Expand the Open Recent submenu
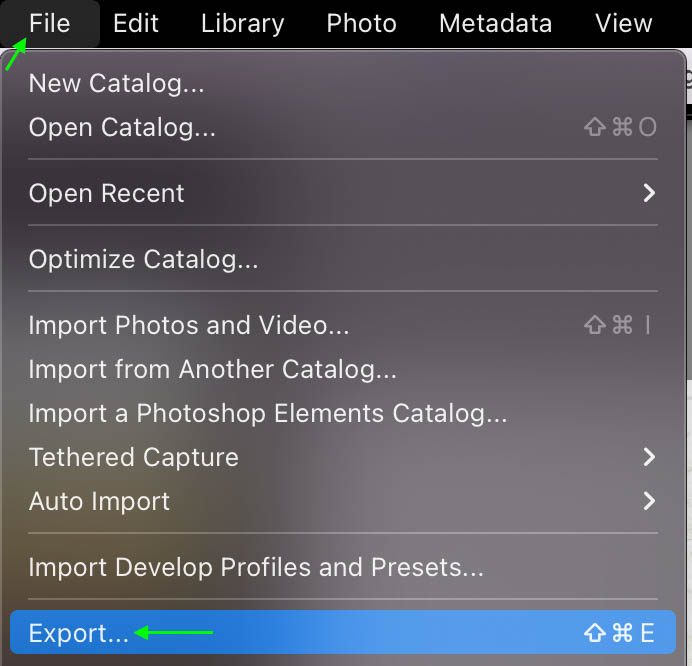 coord(343,193)
